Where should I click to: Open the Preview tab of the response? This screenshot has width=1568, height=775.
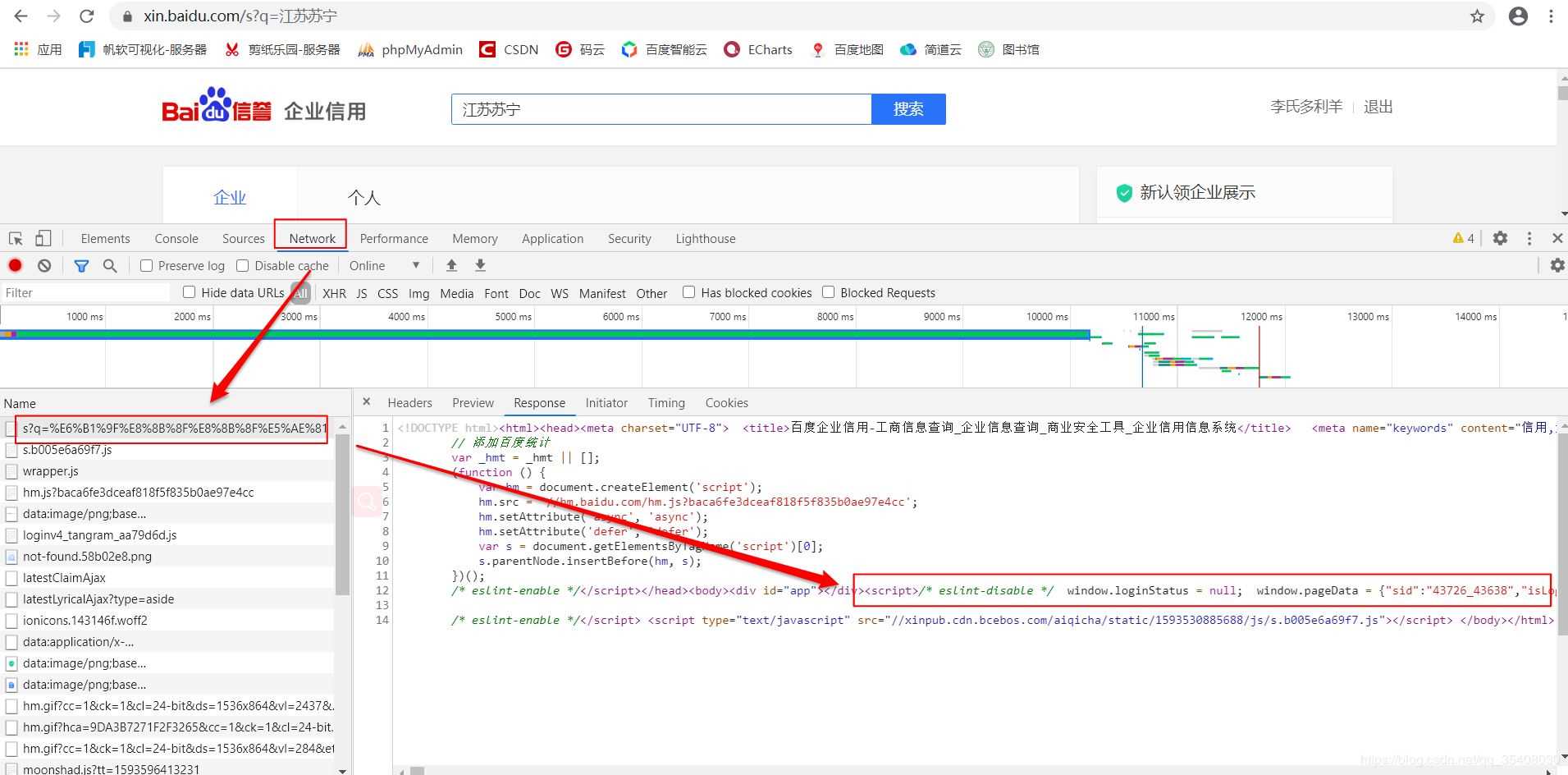[473, 402]
